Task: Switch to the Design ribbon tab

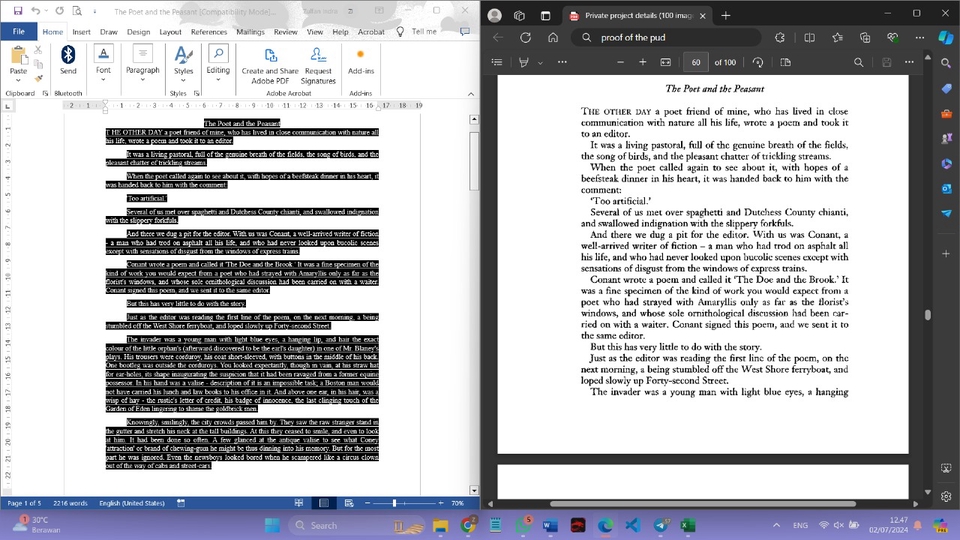Action: [x=138, y=32]
